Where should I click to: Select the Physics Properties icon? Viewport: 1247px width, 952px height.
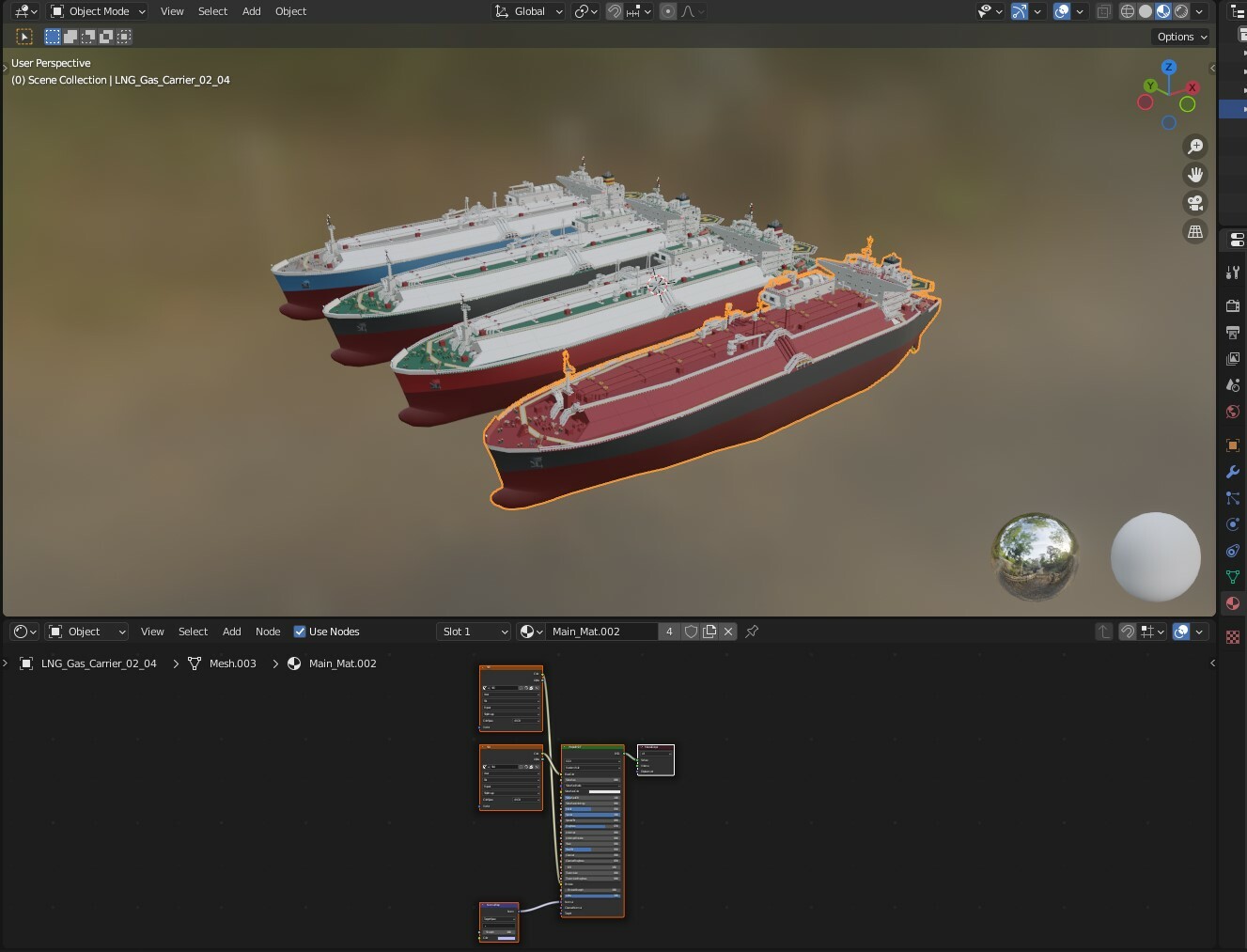(1232, 523)
